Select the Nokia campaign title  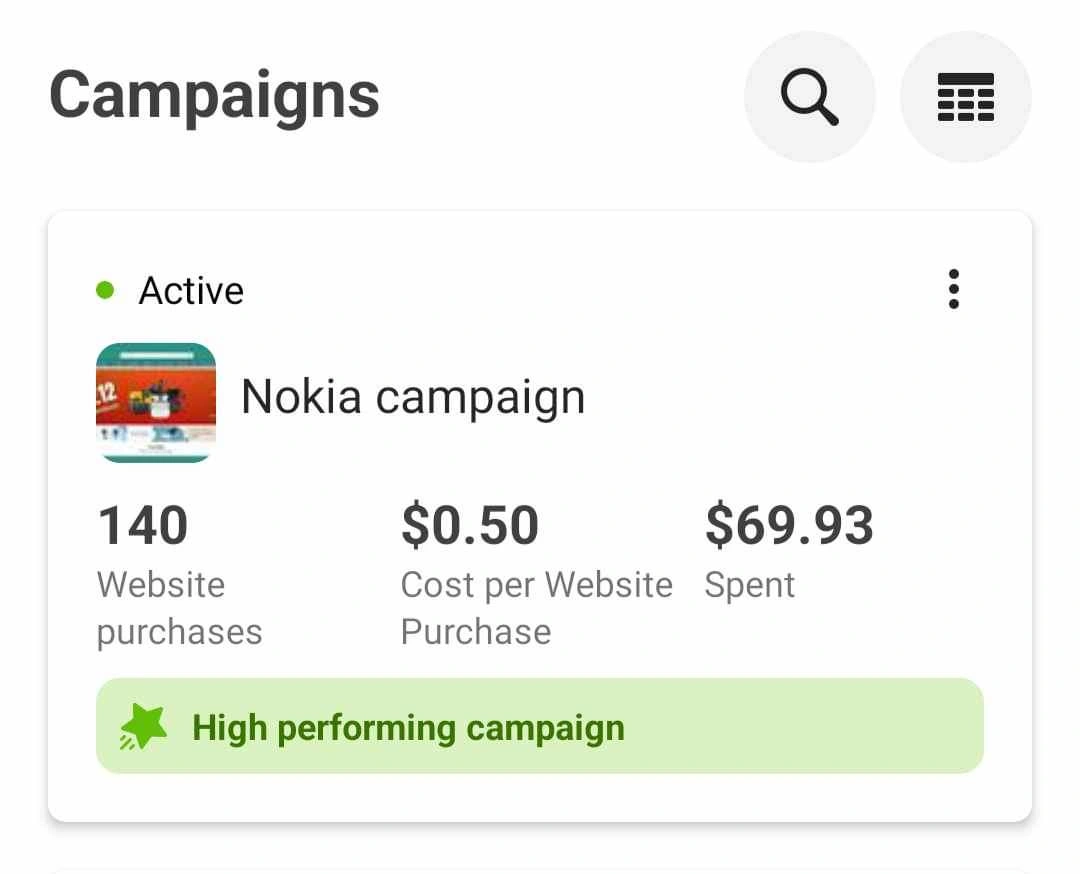[x=413, y=397]
